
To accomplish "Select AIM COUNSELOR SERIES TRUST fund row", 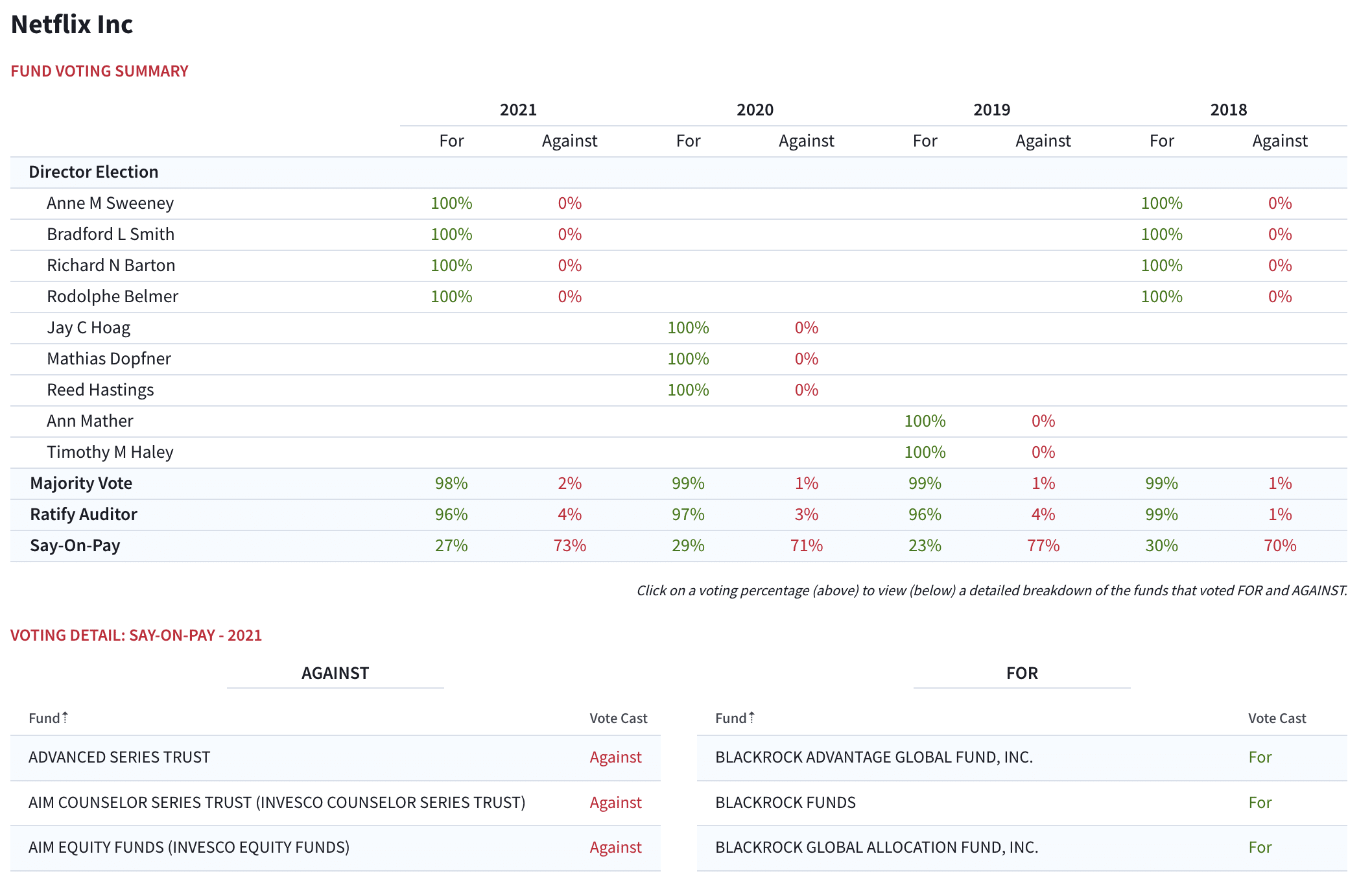I will point(335,803).
